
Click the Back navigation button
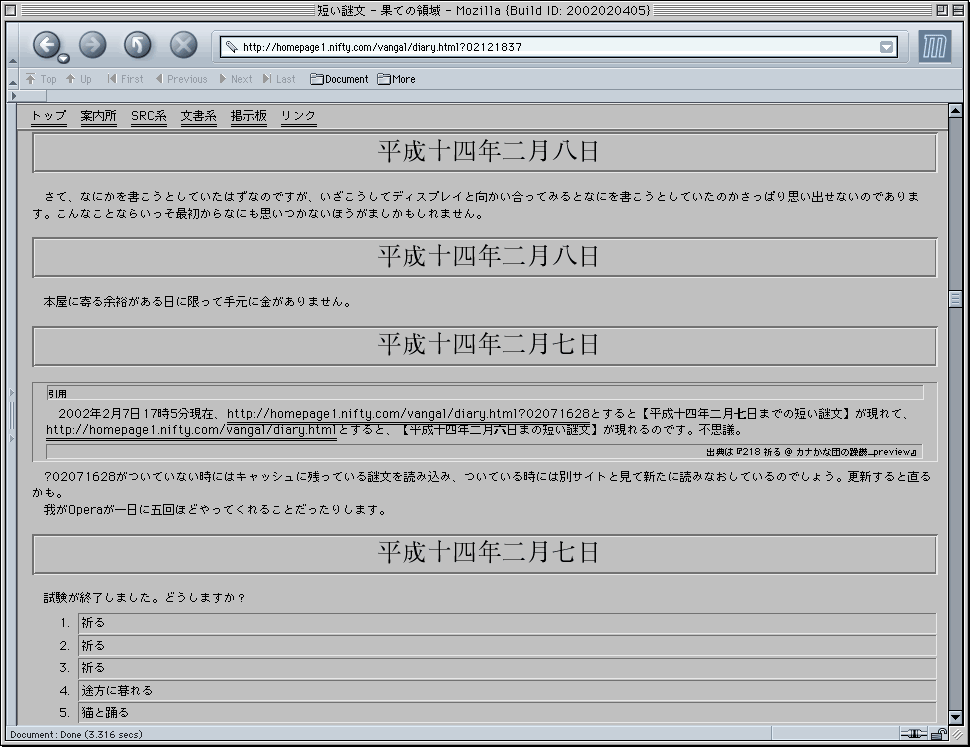tap(45, 44)
